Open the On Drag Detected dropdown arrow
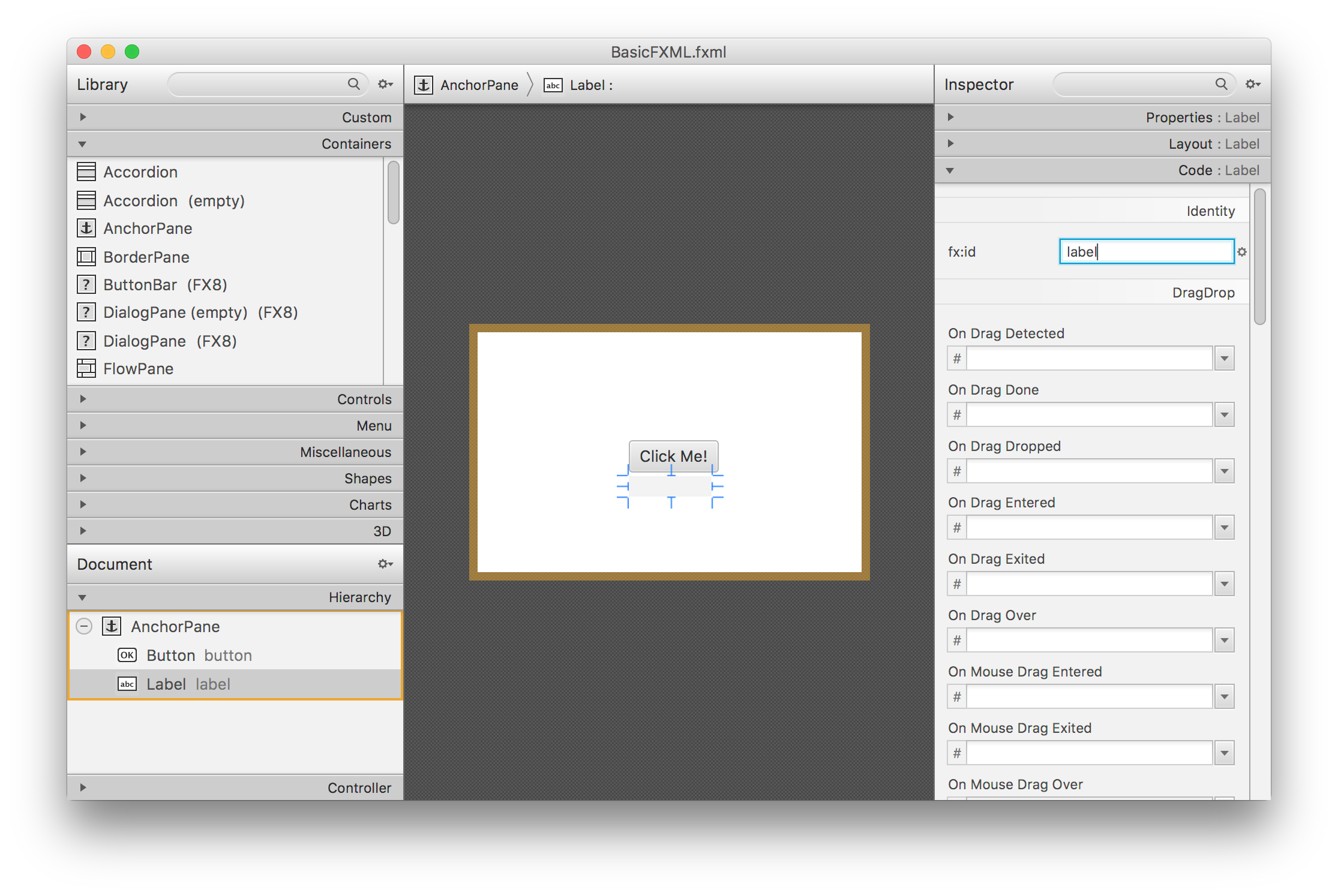Viewport: 1338px width, 896px height. 1224,359
